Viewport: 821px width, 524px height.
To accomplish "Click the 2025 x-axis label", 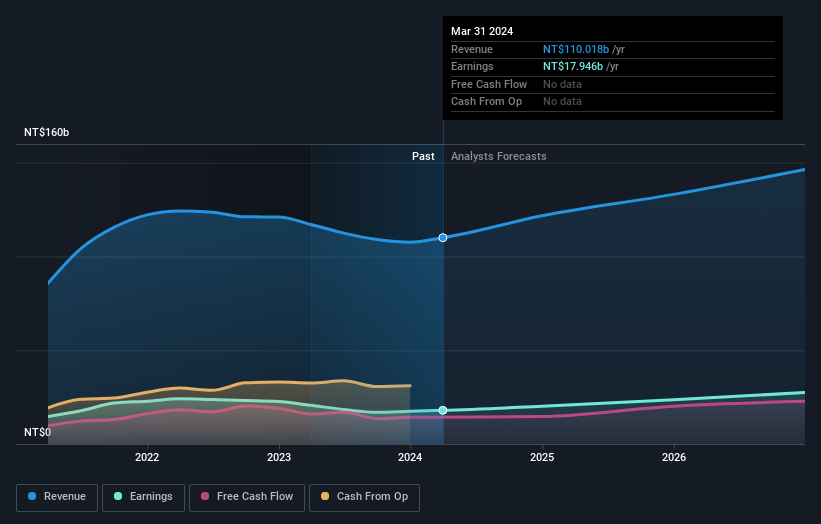I will point(542,457).
